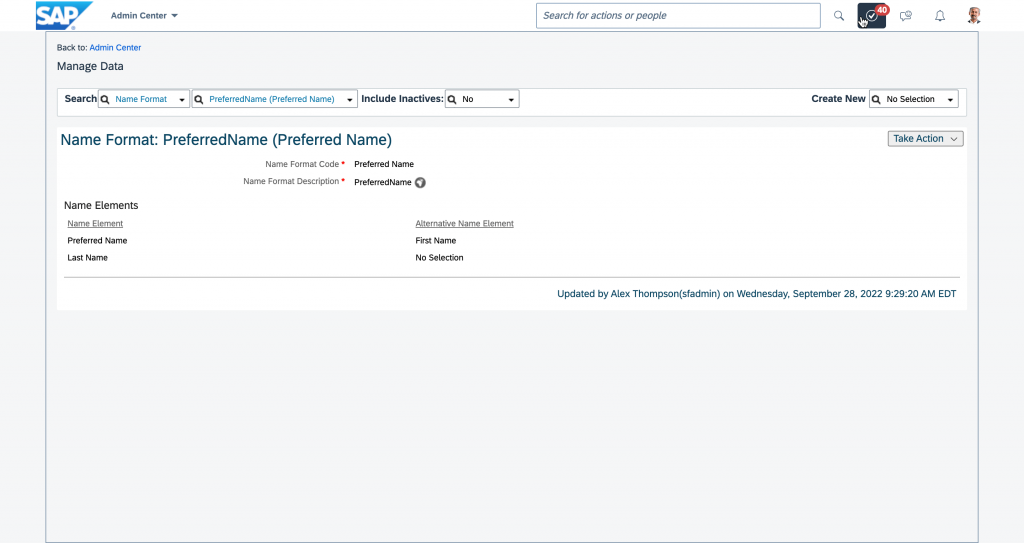Click the SAP logo
Viewport: 1024px width, 543px height.
click(63, 16)
